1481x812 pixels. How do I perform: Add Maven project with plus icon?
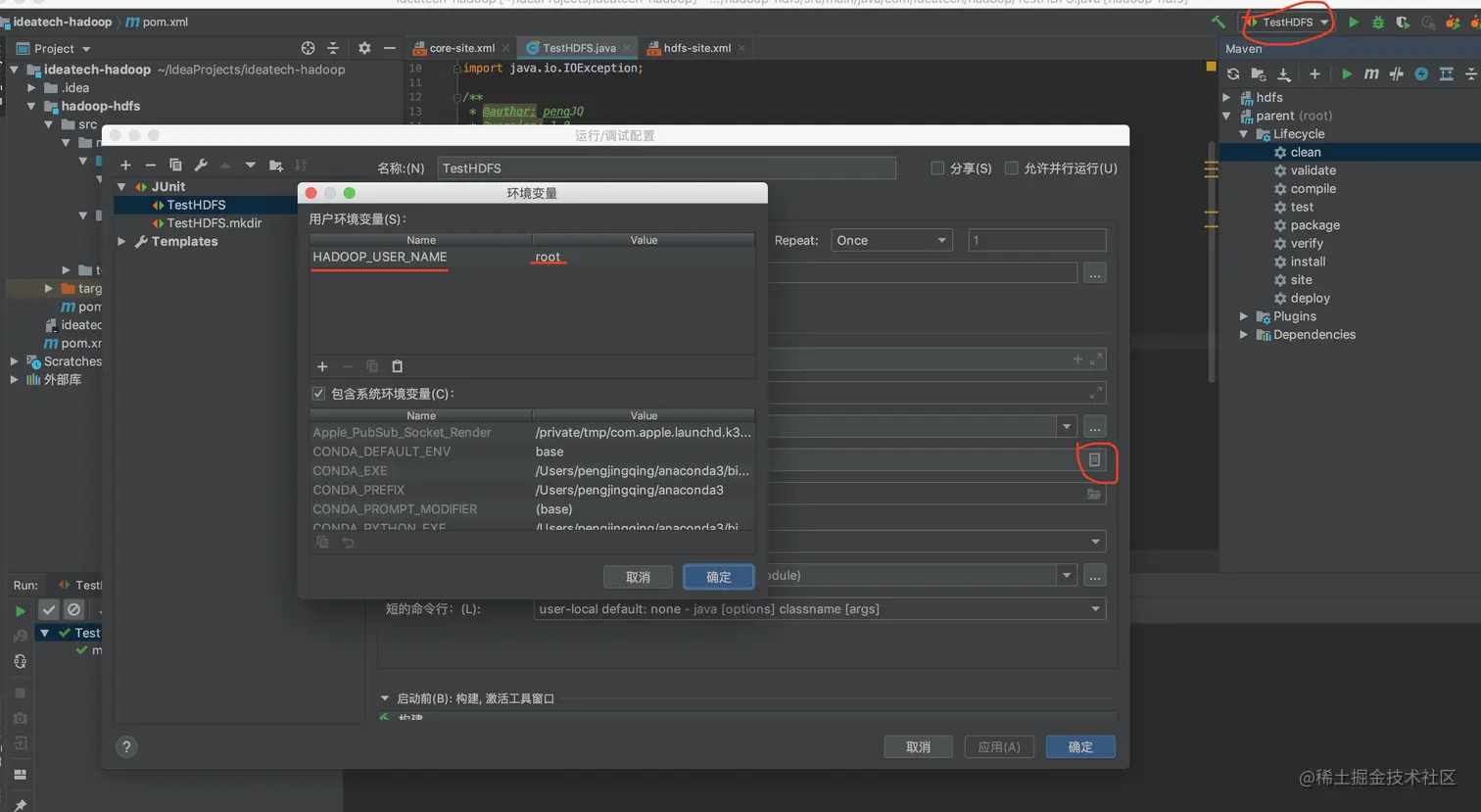(x=1314, y=74)
